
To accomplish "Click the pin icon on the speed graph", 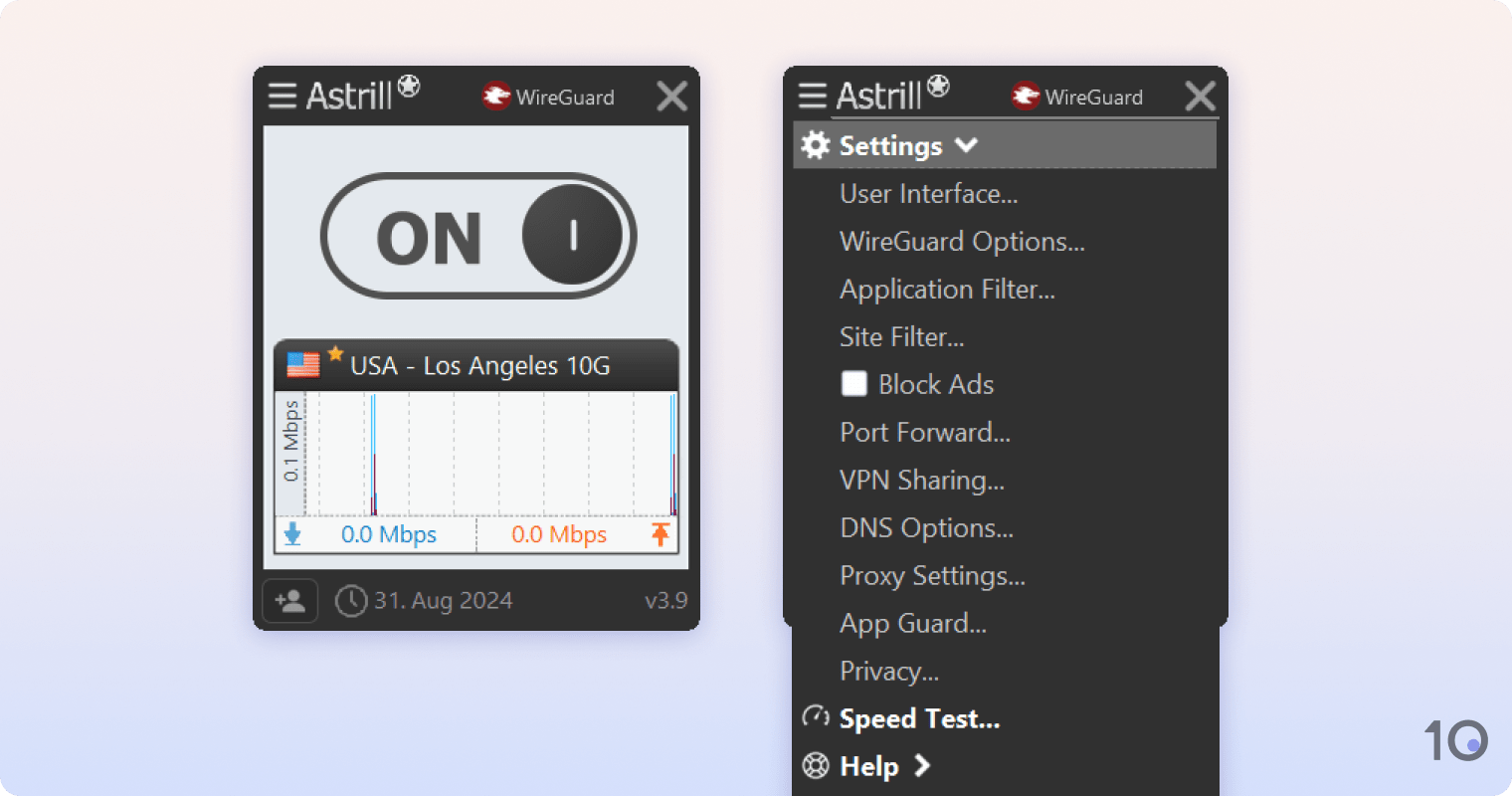I will point(661,534).
